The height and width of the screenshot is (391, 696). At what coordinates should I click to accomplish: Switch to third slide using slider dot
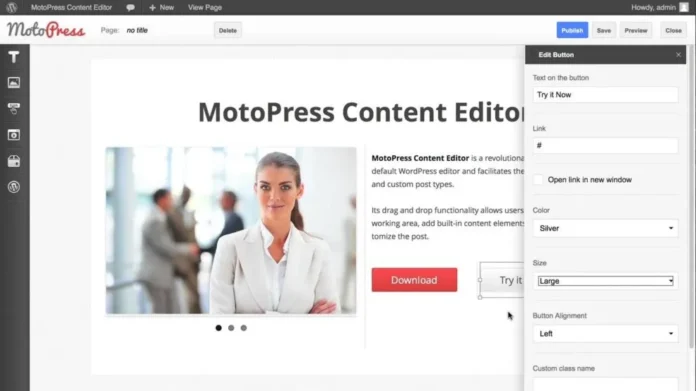[244, 328]
